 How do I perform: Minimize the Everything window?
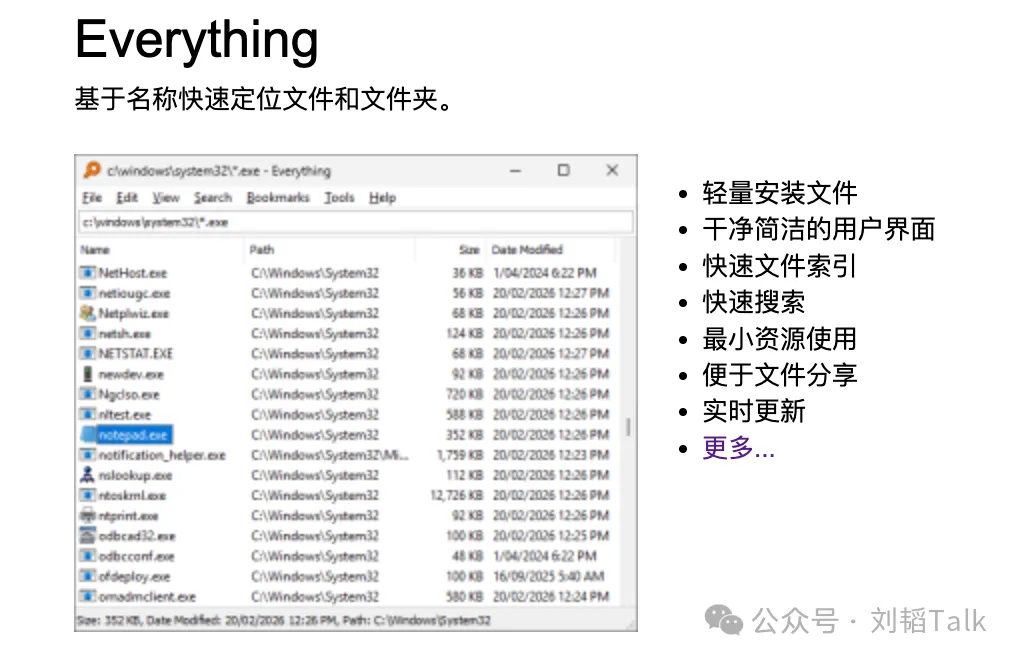(x=515, y=171)
